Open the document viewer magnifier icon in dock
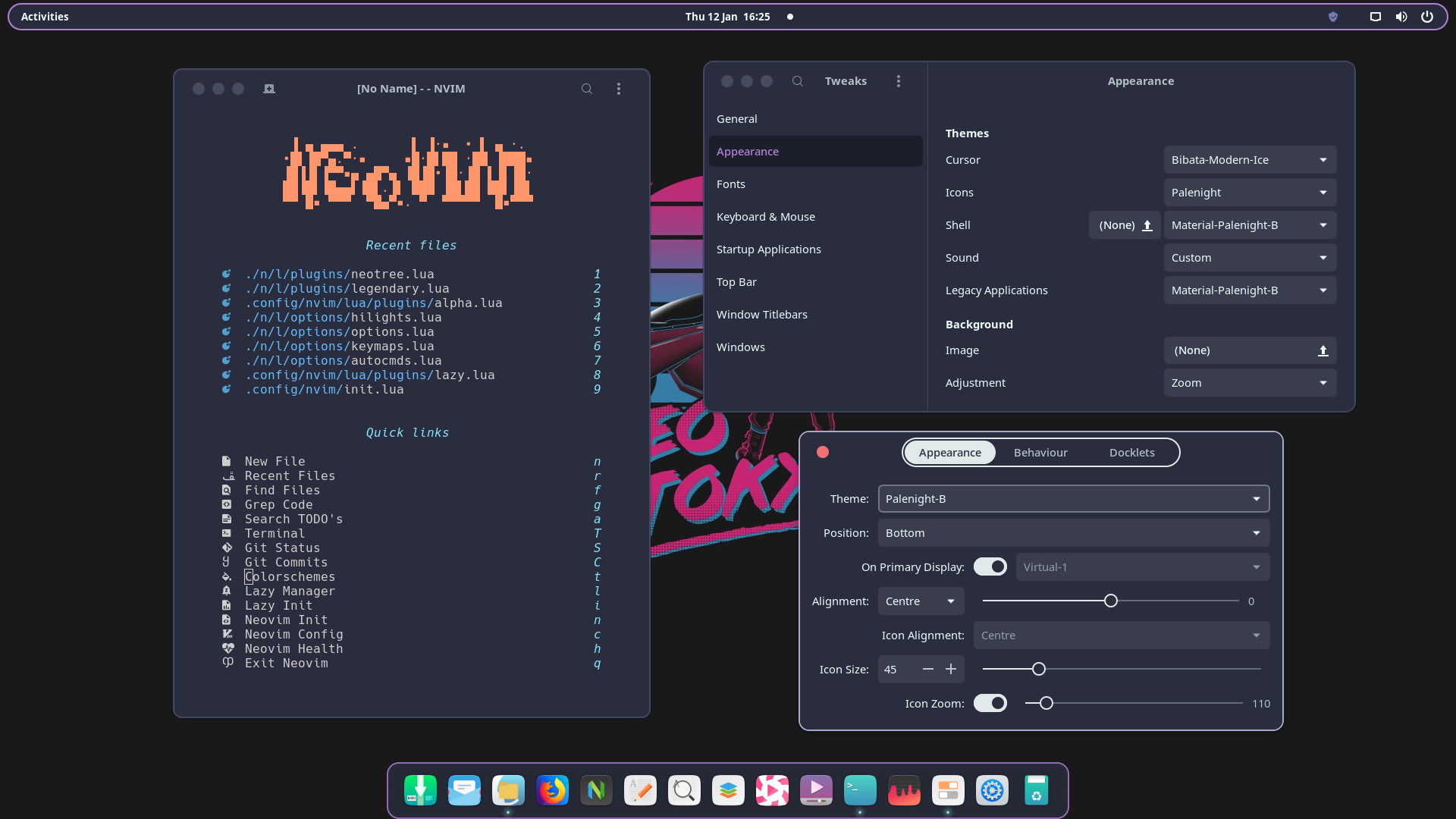The width and height of the screenshot is (1456, 819). pos(684,790)
